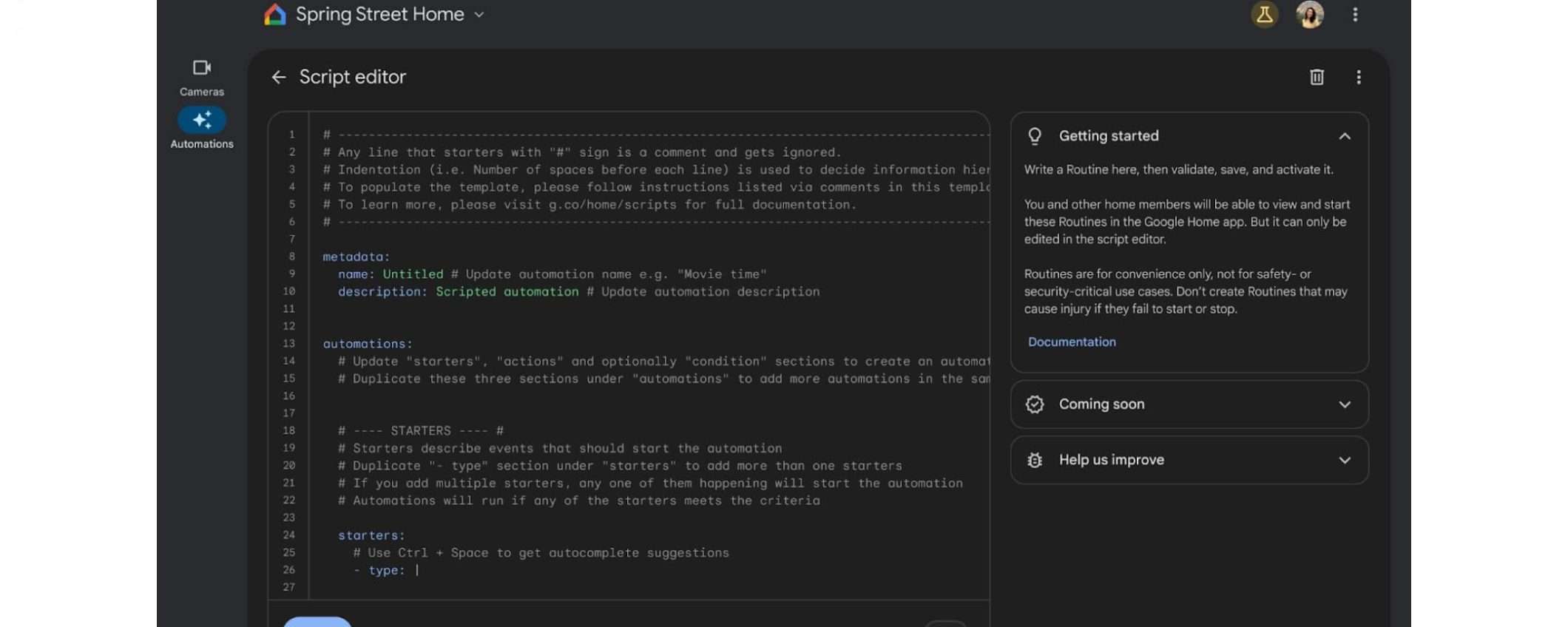Open the app header three-dot menu

[x=1355, y=15]
